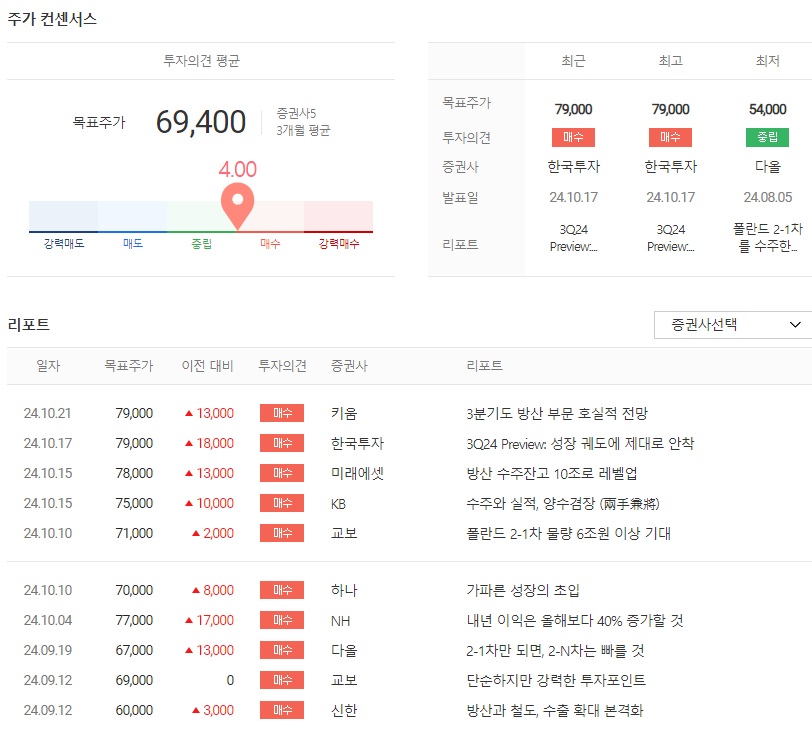The width and height of the screenshot is (812, 735).
Task: Select 강력매수 on the opinion scale
Action: coord(337,242)
